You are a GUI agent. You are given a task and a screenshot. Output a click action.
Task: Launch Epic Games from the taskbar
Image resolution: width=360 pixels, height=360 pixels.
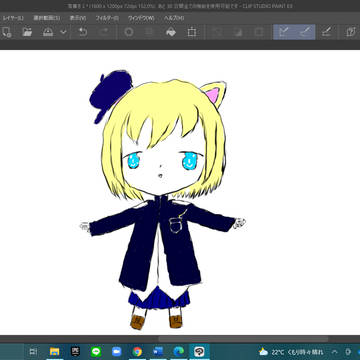point(75,352)
